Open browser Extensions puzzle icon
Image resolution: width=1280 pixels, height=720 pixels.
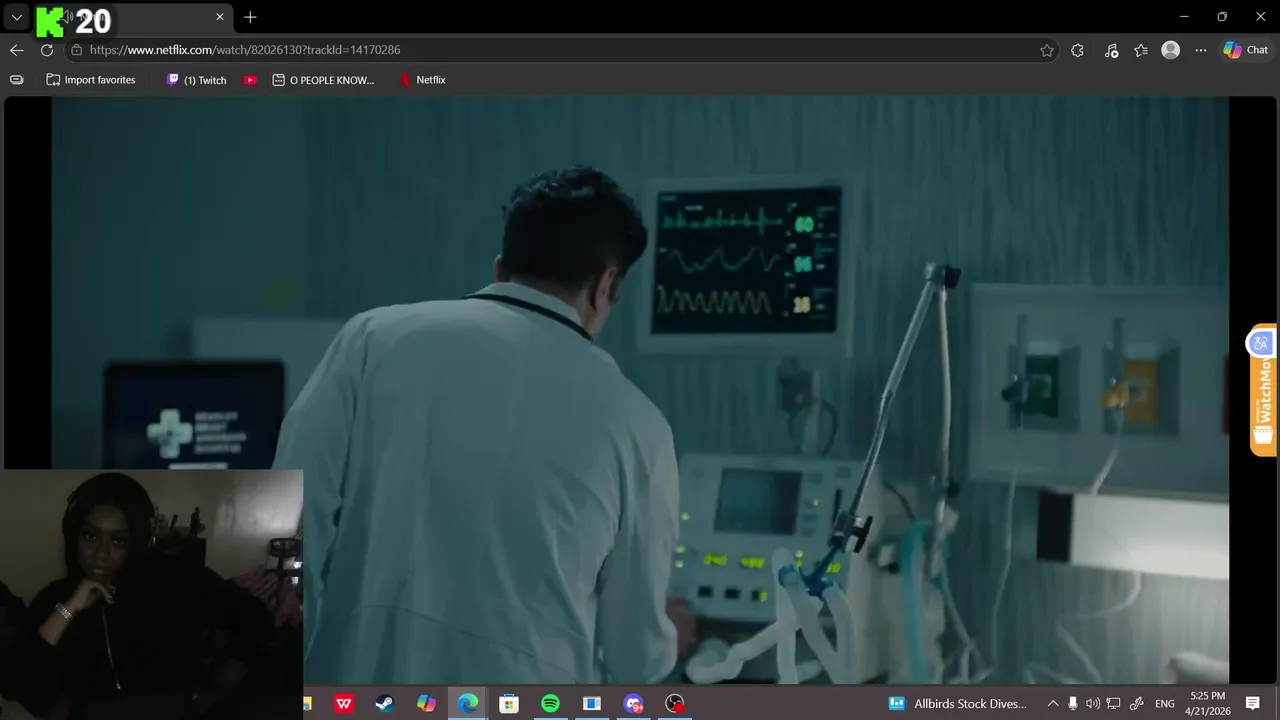click(1077, 50)
